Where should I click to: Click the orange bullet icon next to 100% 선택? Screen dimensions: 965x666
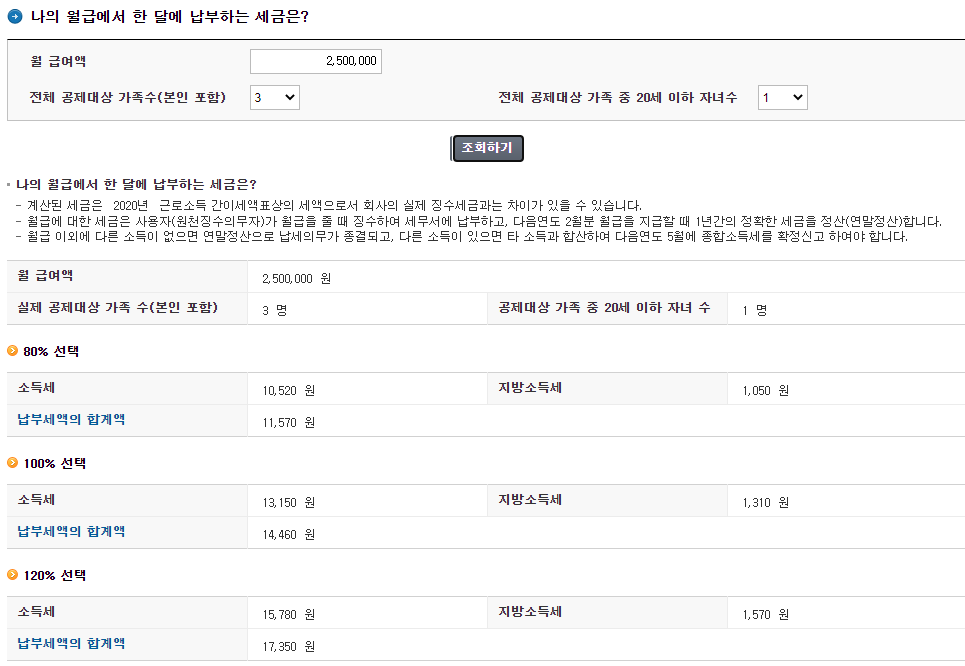(12, 463)
